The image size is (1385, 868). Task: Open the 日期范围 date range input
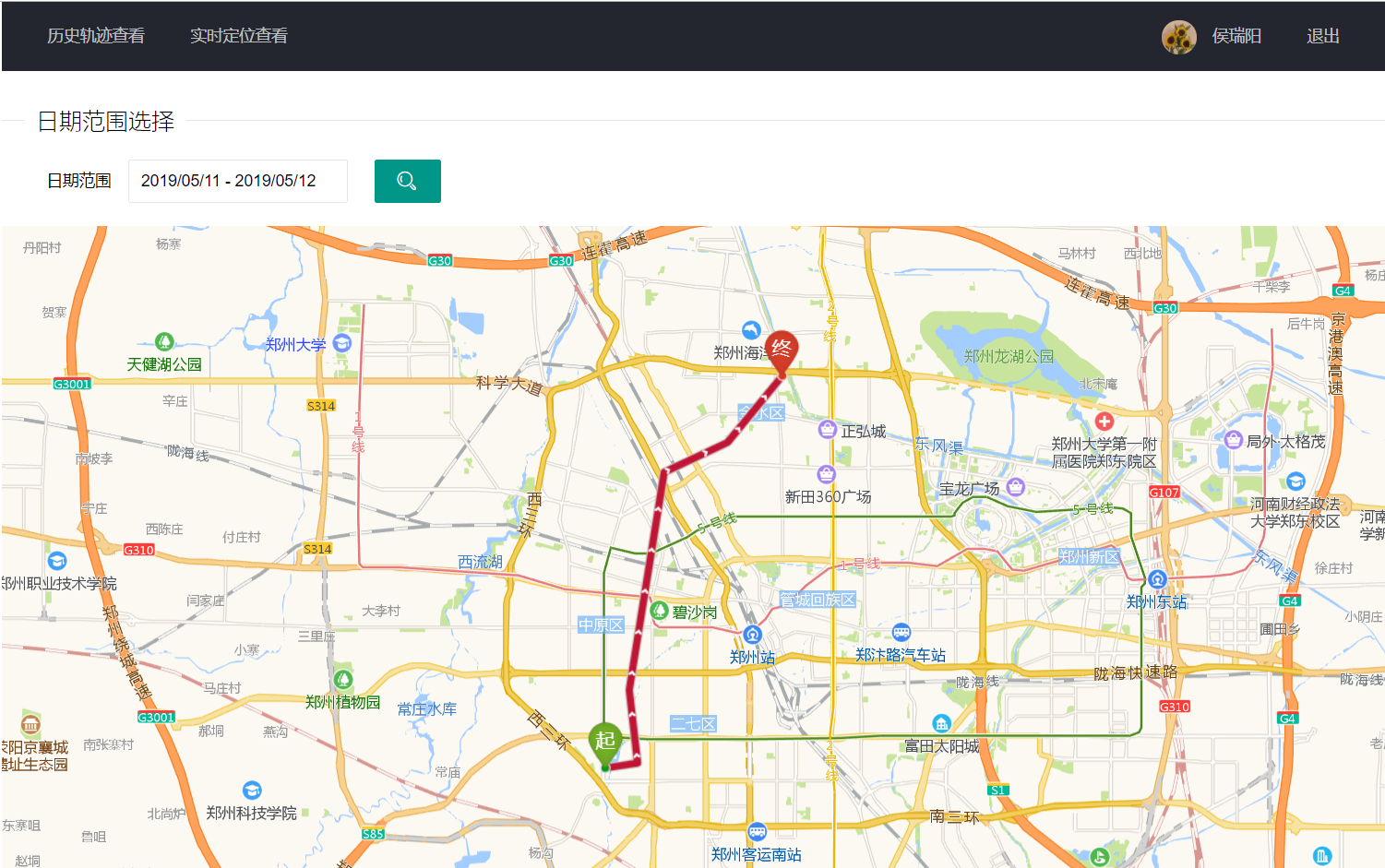coord(238,181)
